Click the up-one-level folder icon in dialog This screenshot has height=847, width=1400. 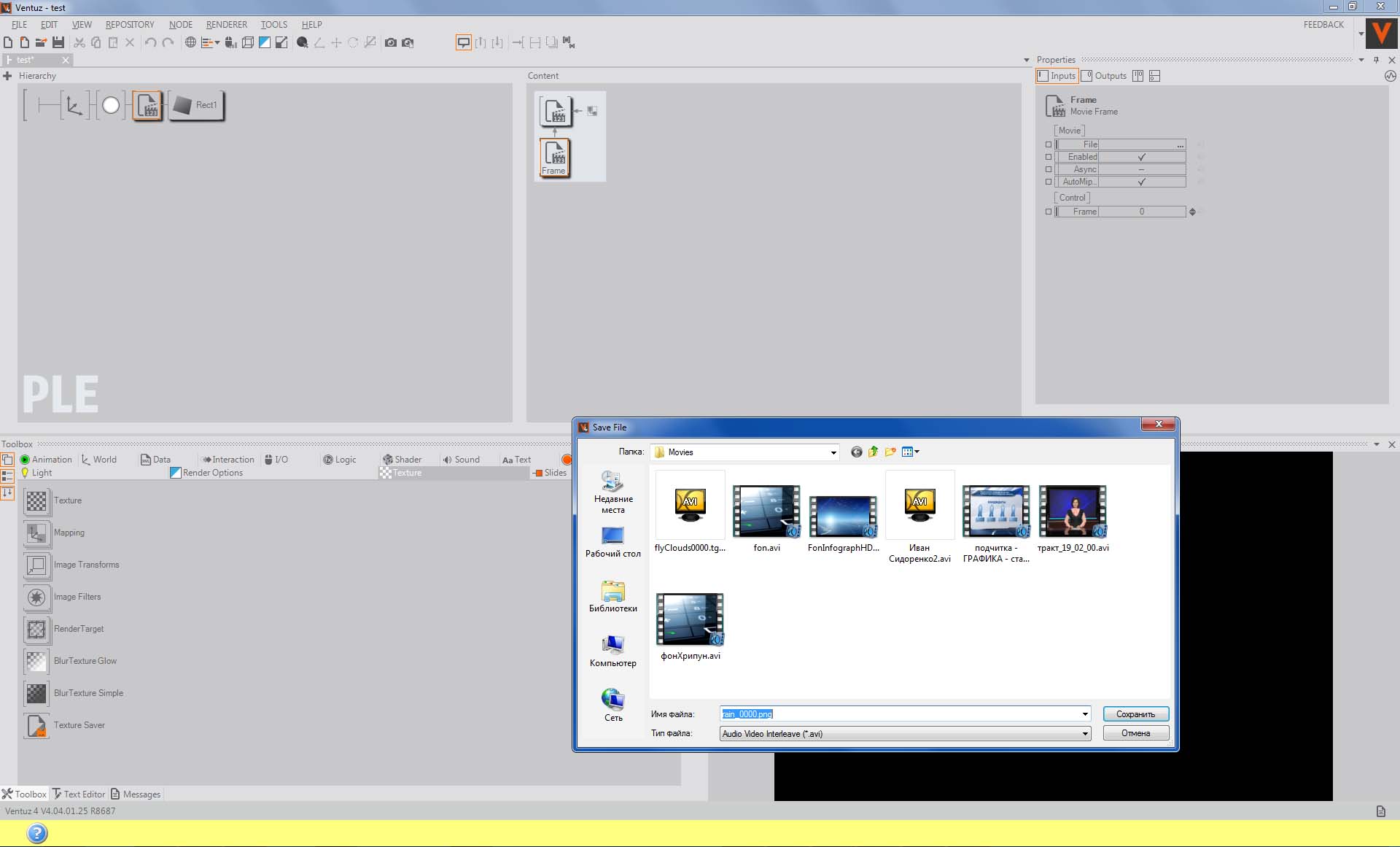874,452
